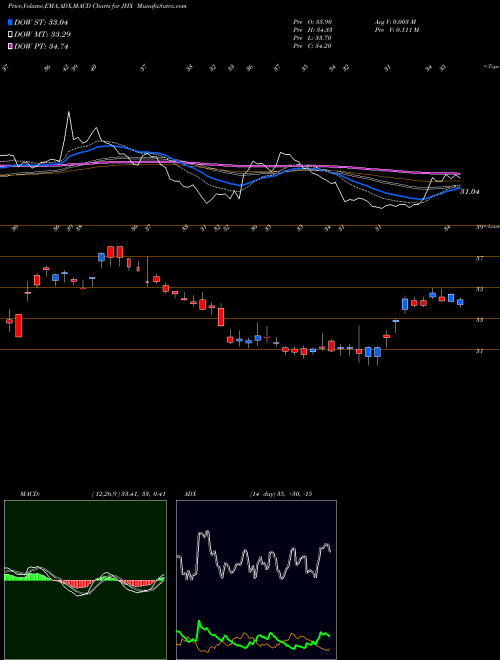Viewport: 500px width, 660px height.
Task: Open the green MACD histogram chart
Action: click(x=85, y=580)
